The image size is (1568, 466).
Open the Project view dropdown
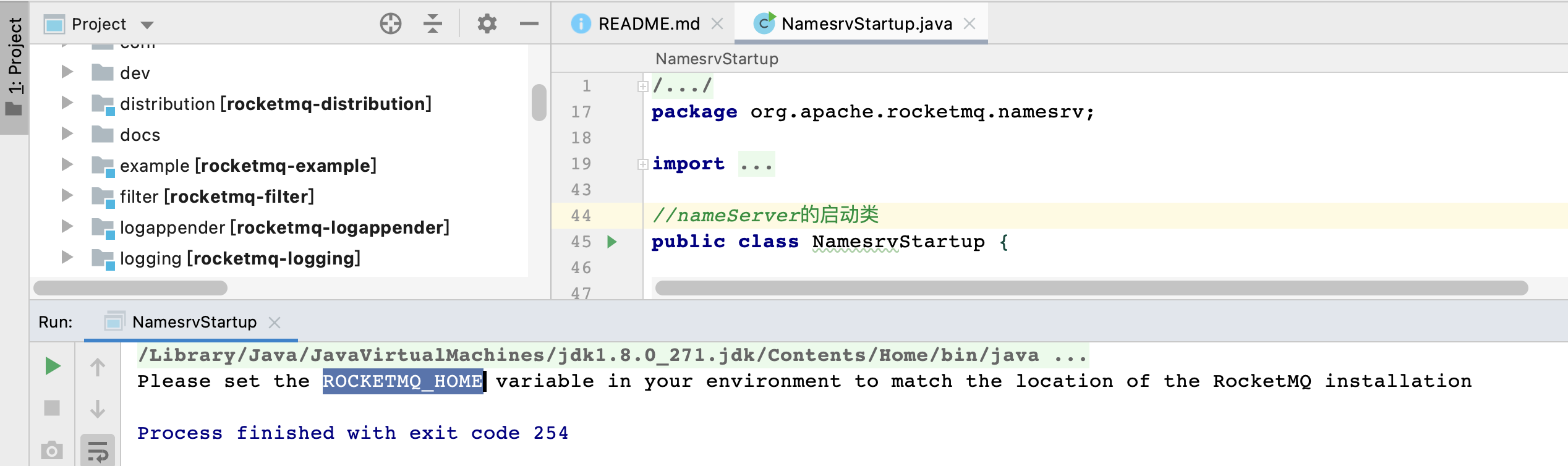pyautogui.click(x=147, y=25)
